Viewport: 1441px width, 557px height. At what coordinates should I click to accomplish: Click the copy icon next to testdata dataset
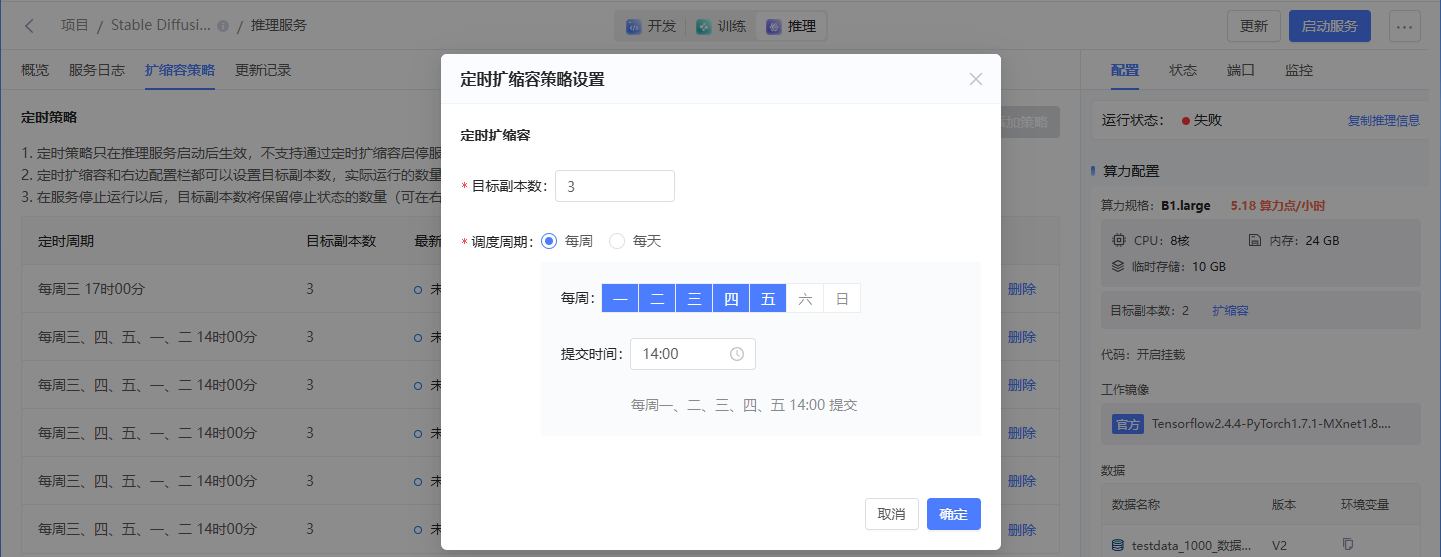[1348, 544]
